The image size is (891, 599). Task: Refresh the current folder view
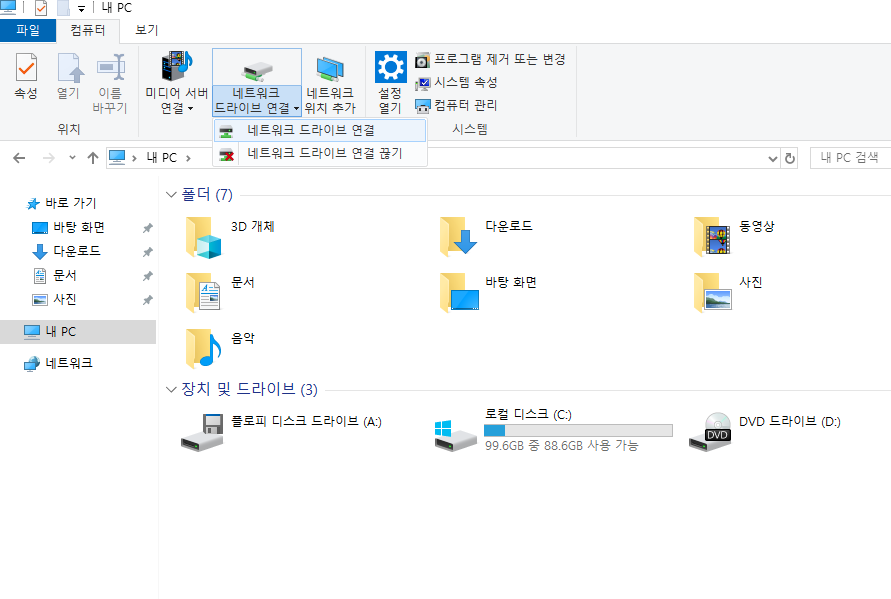click(790, 159)
